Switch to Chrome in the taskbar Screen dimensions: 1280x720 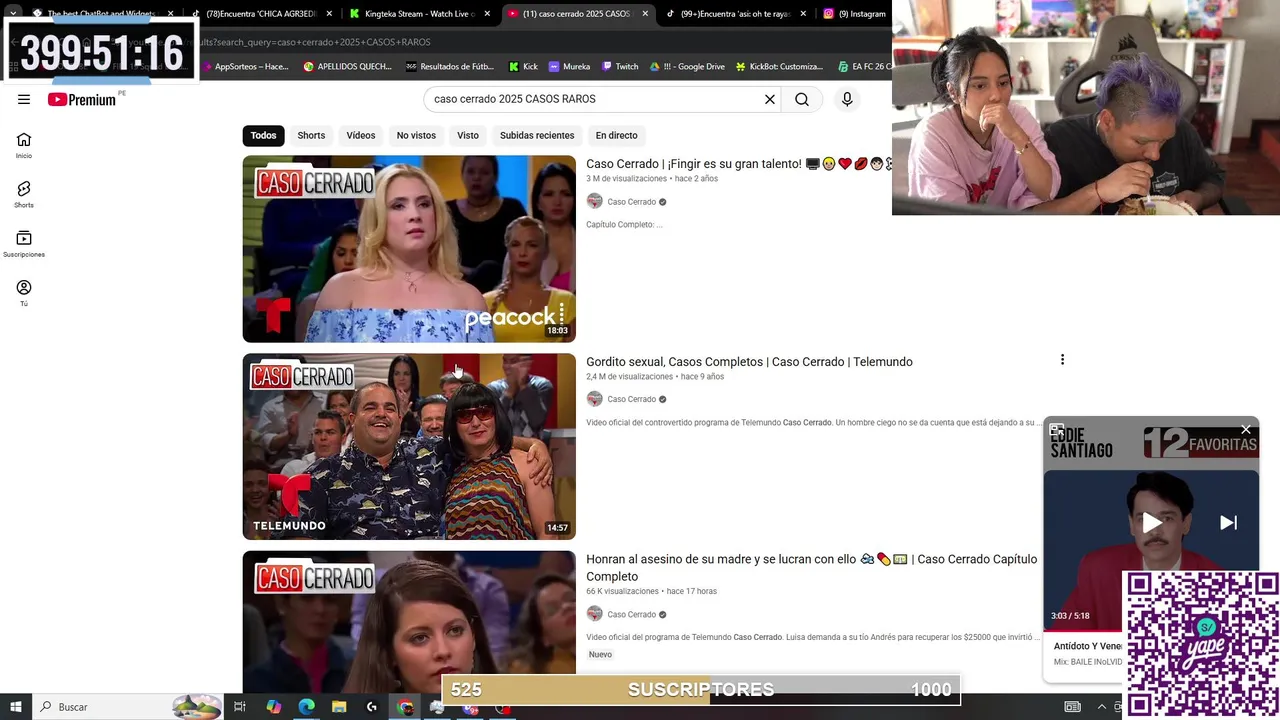(x=405, y=707)
